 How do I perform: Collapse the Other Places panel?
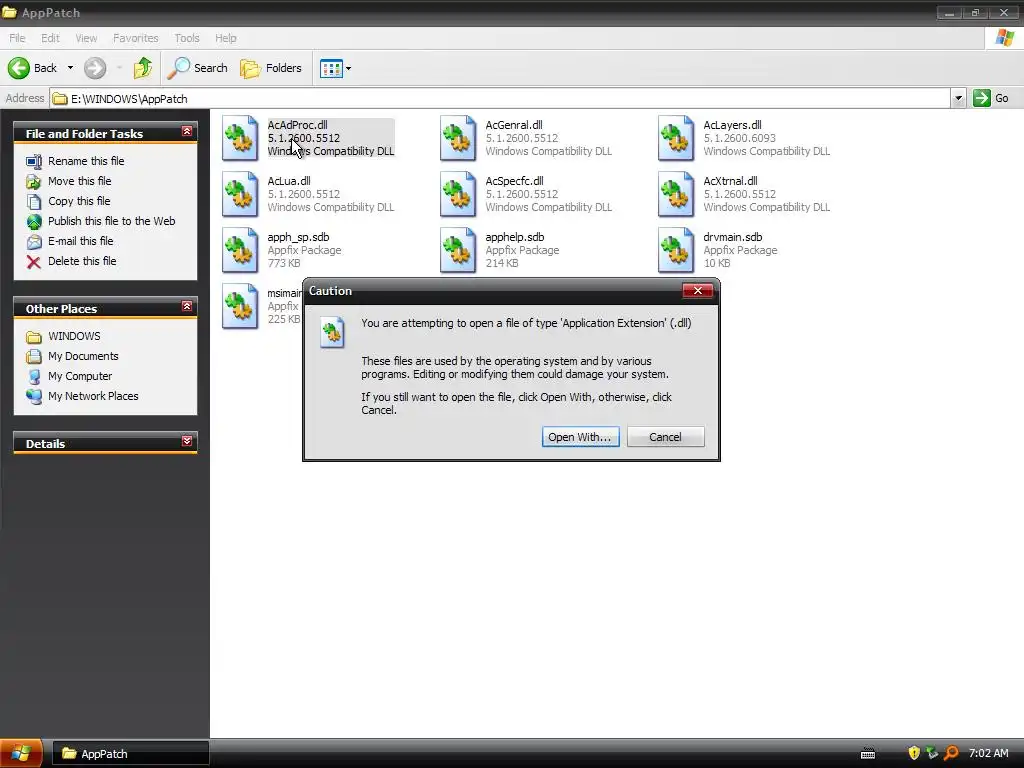point(187,306)
